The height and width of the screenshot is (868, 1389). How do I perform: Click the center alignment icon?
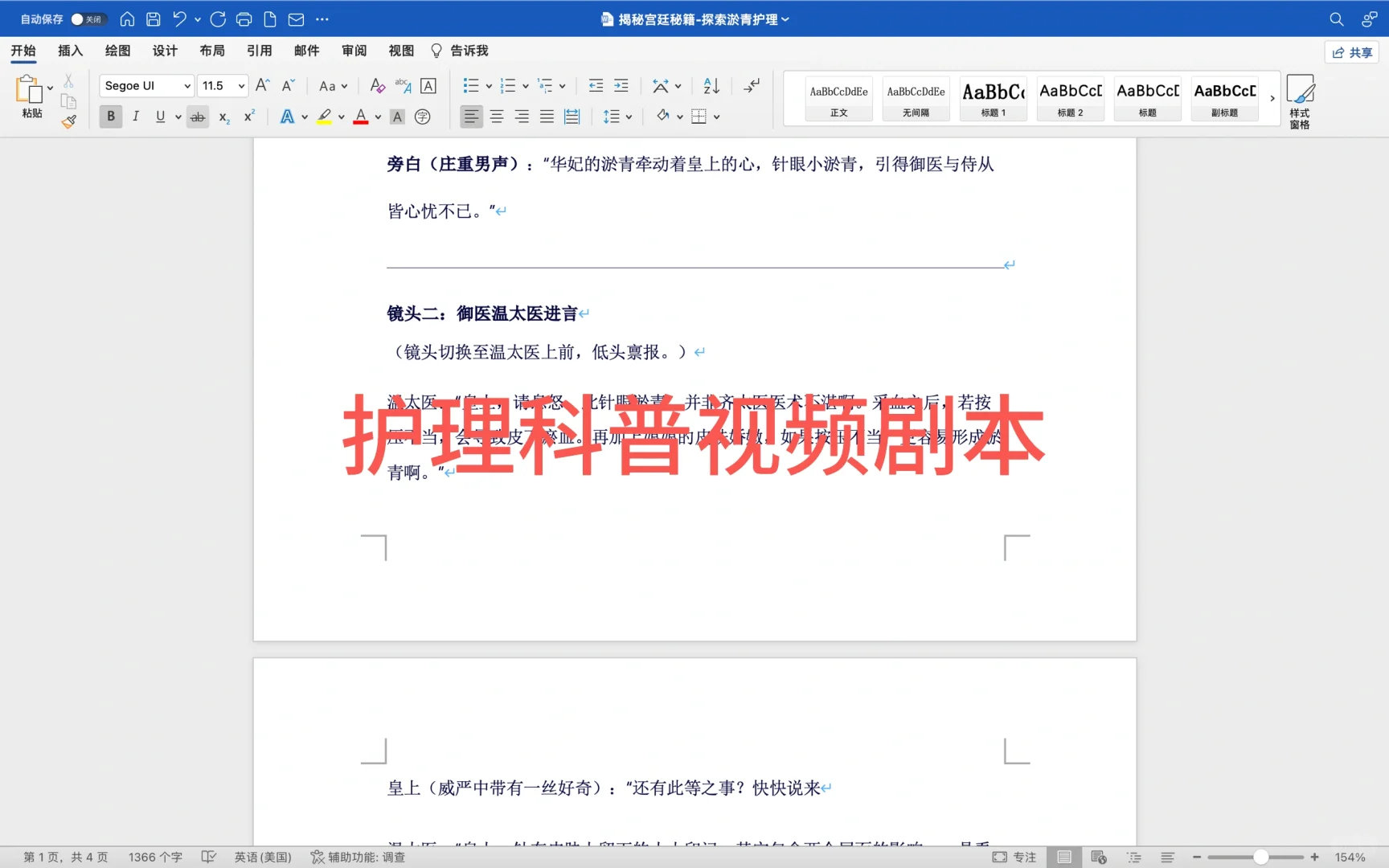497,117
